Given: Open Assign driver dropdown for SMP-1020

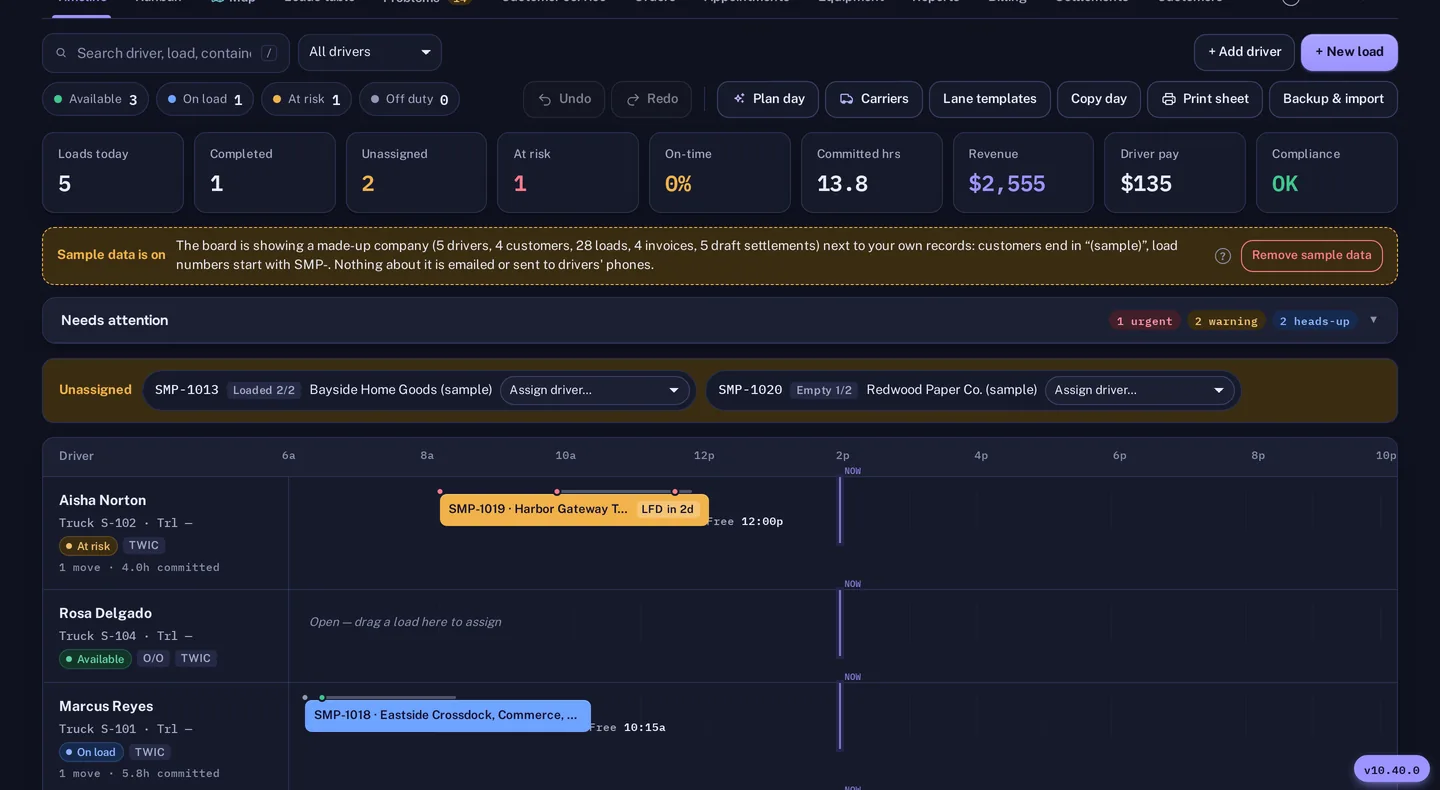Looking at the screenshot, I should (x=1140, y=390).
